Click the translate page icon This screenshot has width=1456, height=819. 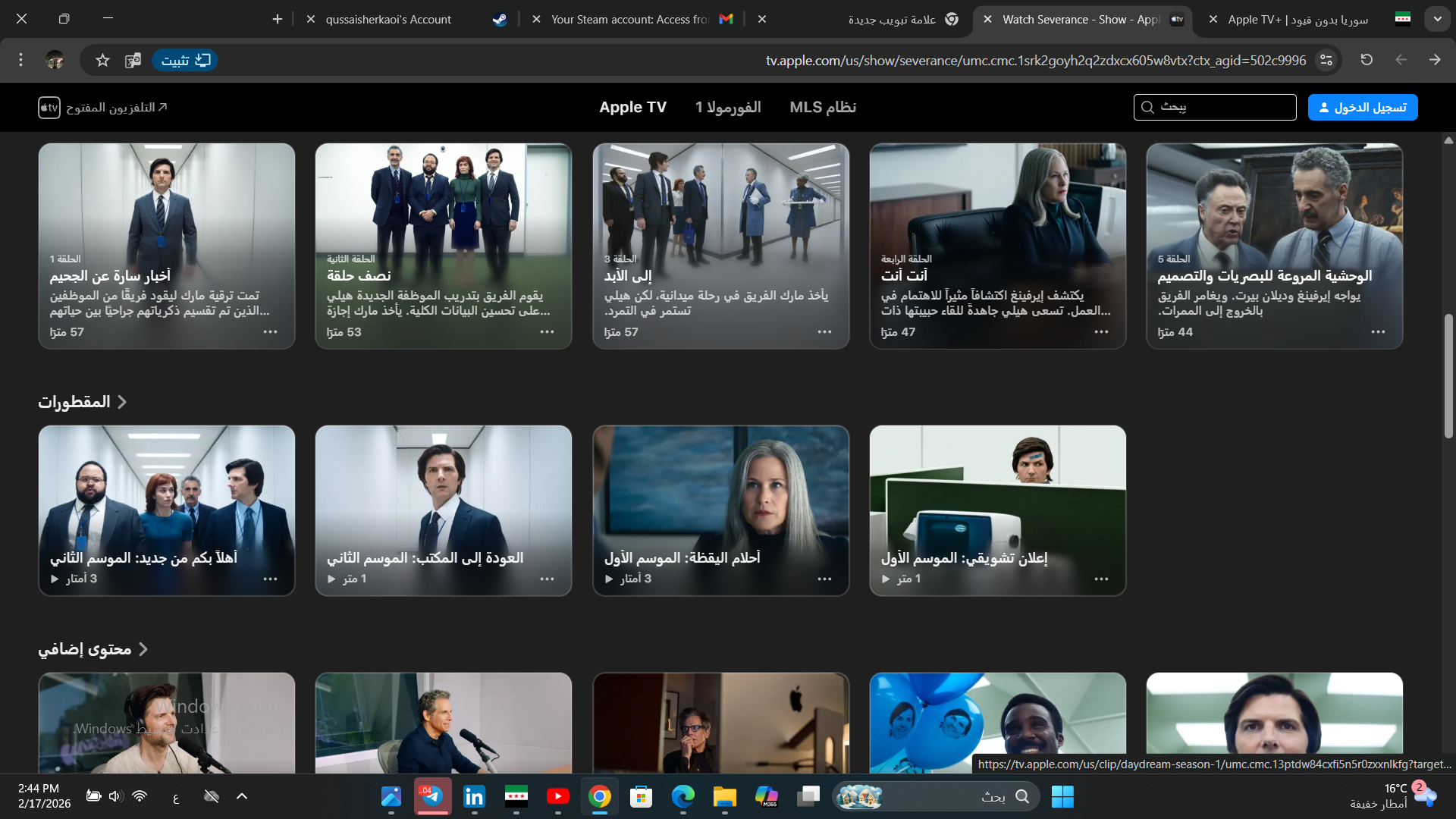133,61
